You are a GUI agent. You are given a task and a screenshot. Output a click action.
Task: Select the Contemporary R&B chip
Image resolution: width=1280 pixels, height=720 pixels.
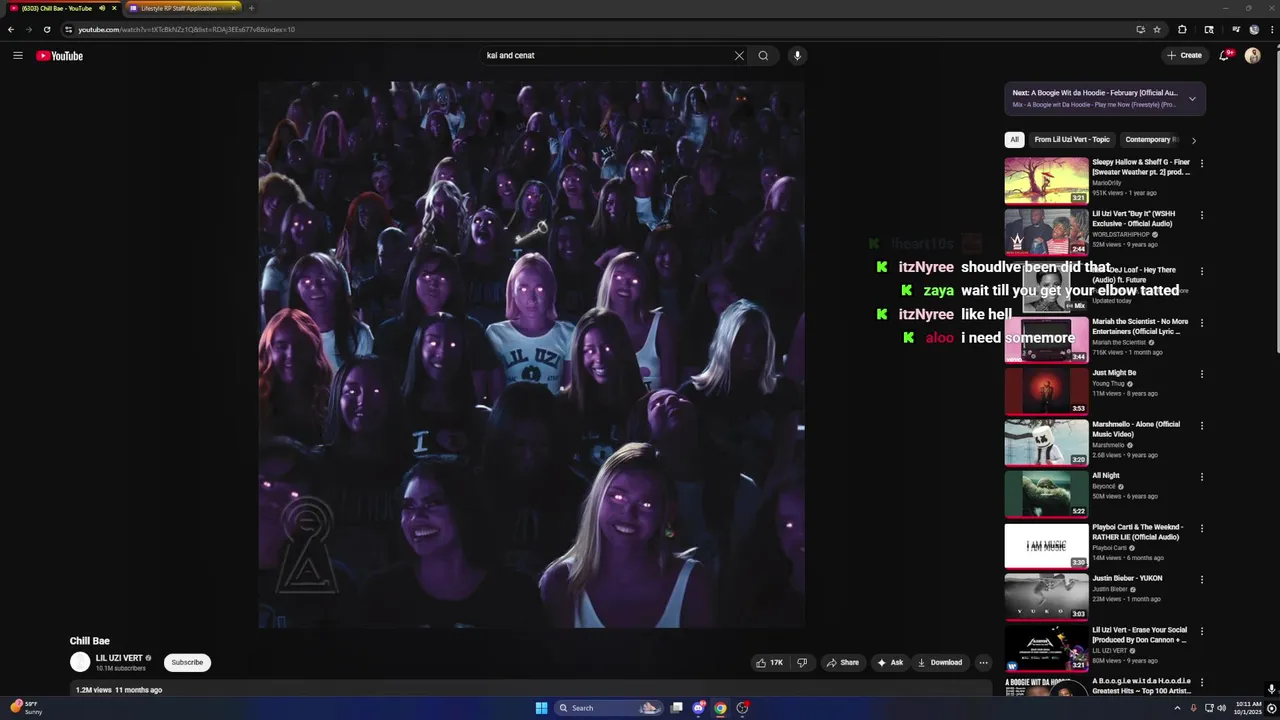click(x=1151, y=140)
